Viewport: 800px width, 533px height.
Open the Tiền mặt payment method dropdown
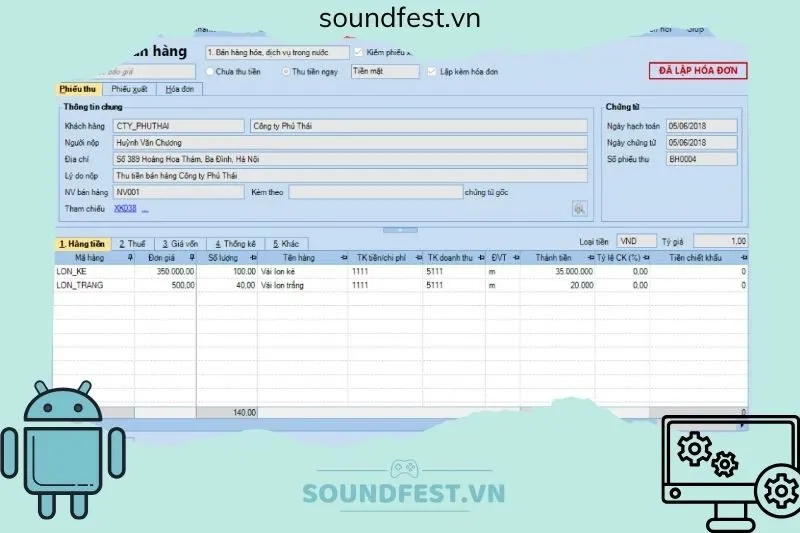point(384,72)
